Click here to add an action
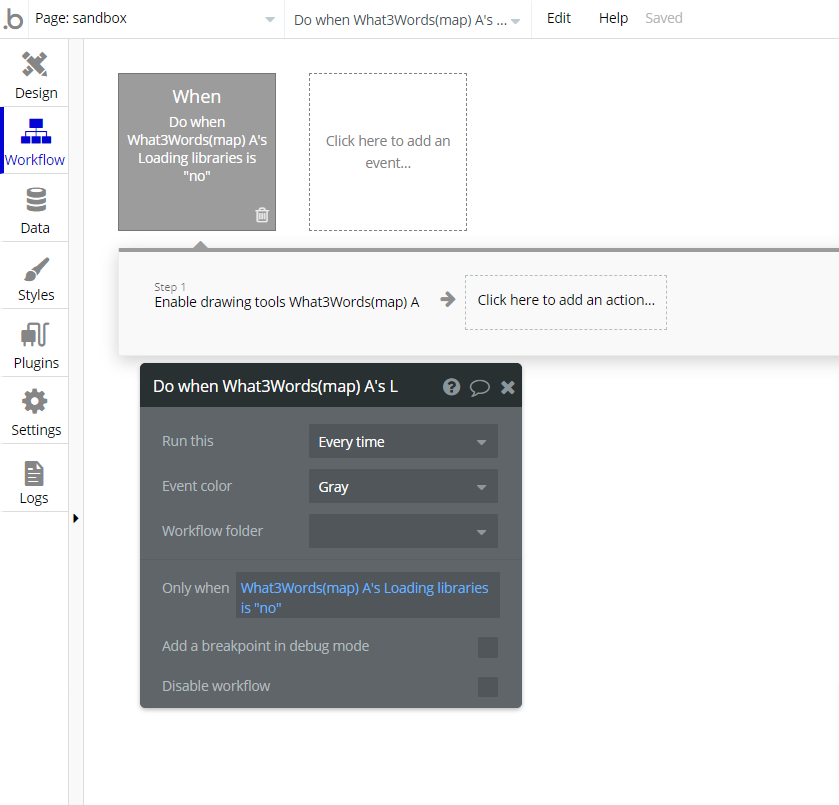Image resolution: width=839 pixels, height=805 pixels. tap(566, 302)
